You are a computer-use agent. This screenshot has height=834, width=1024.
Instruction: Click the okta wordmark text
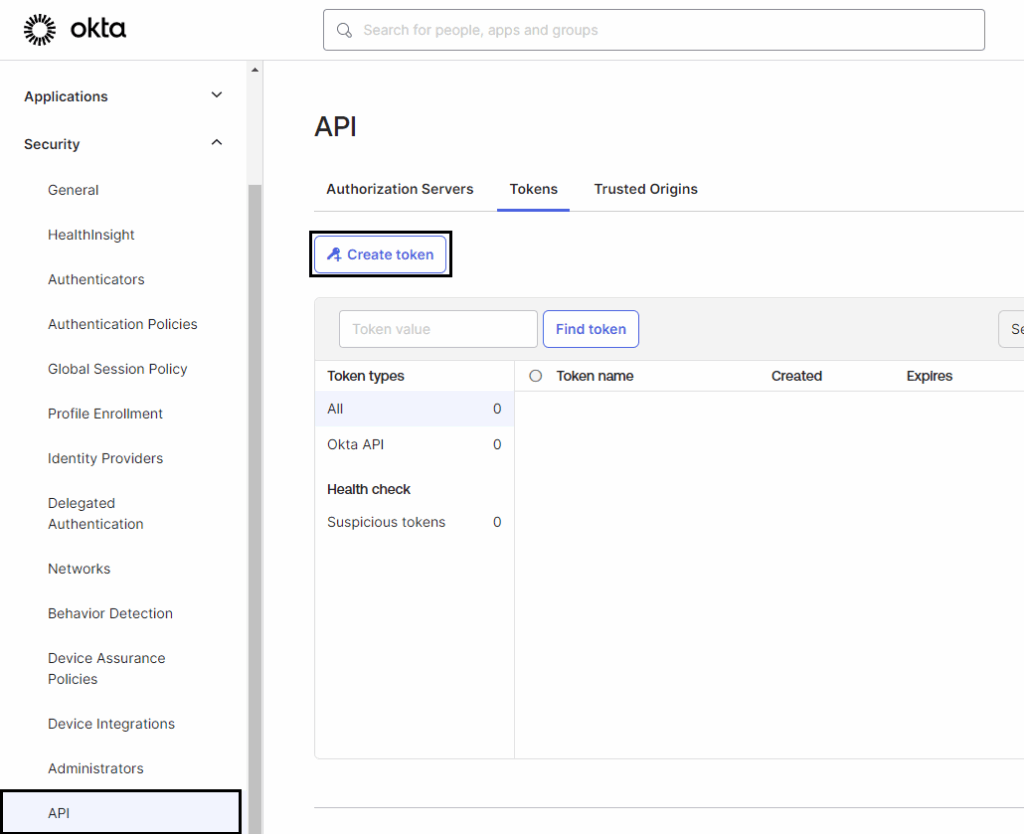[98, 29]
